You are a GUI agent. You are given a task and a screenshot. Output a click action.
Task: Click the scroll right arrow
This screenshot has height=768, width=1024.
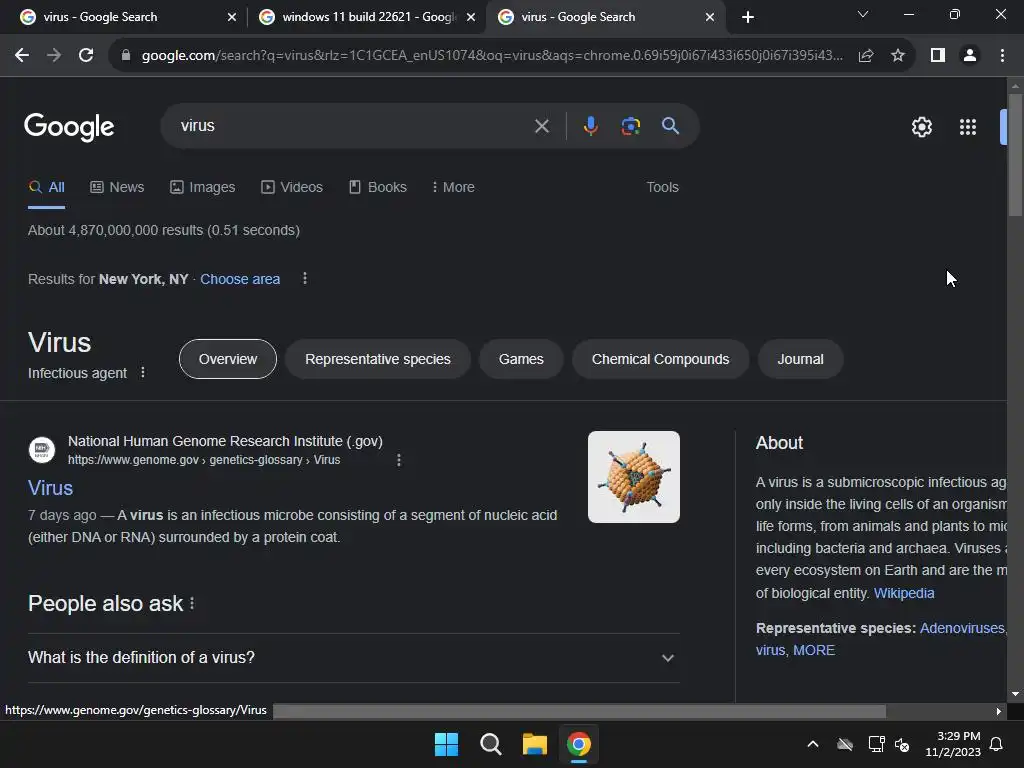[x=999, y=711]
